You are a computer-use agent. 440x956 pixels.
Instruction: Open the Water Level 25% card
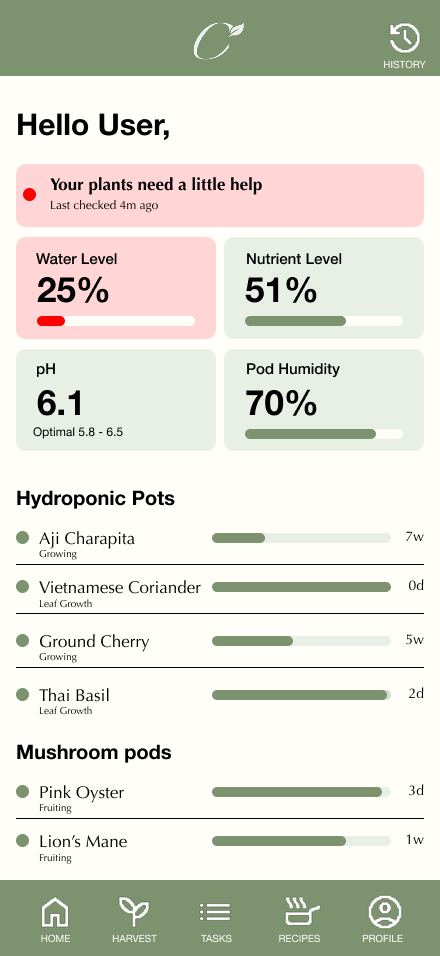(116, 288)
